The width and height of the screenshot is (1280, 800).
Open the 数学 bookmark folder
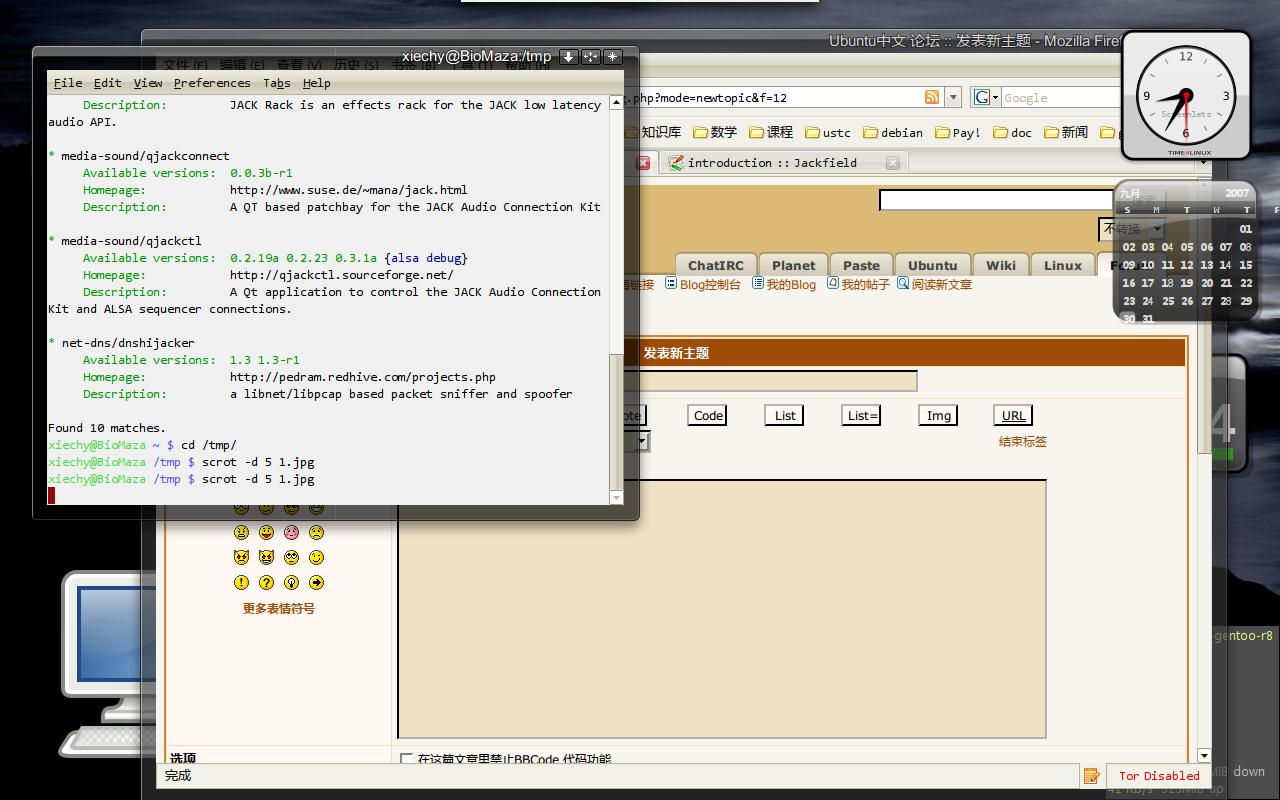[x=715, y=132]
